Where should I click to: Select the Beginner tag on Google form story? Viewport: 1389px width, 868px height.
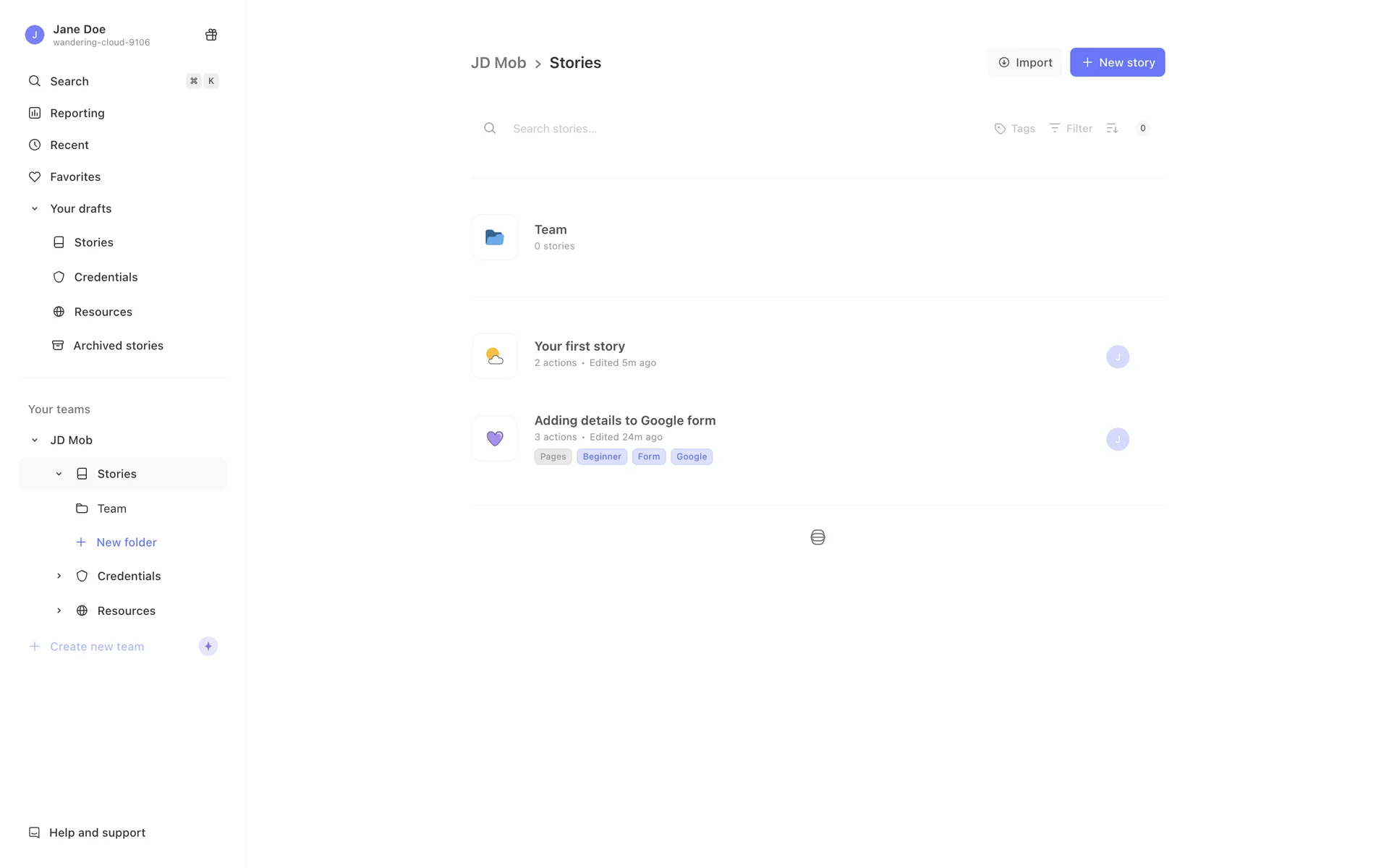coord(601,456)
